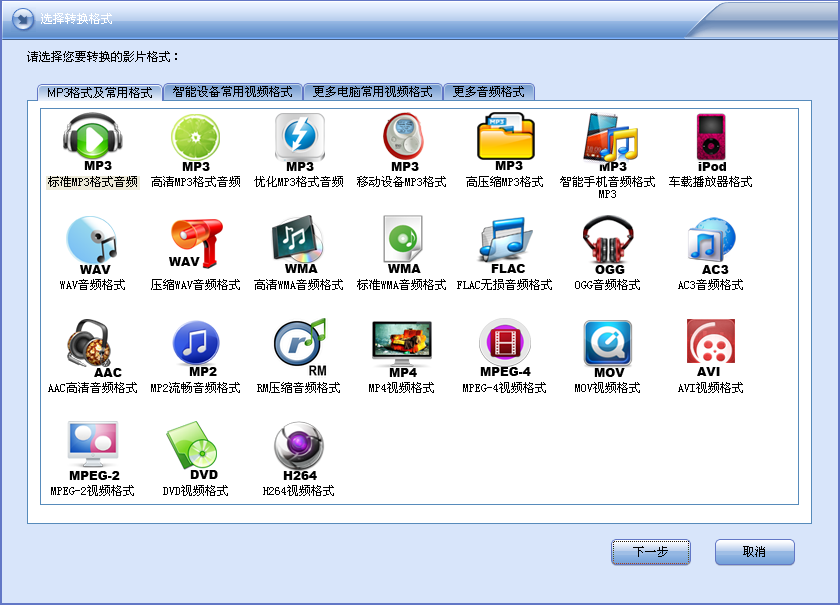
Task: Click the label MPEG-2视频格式
Action: tap(93, 491)
